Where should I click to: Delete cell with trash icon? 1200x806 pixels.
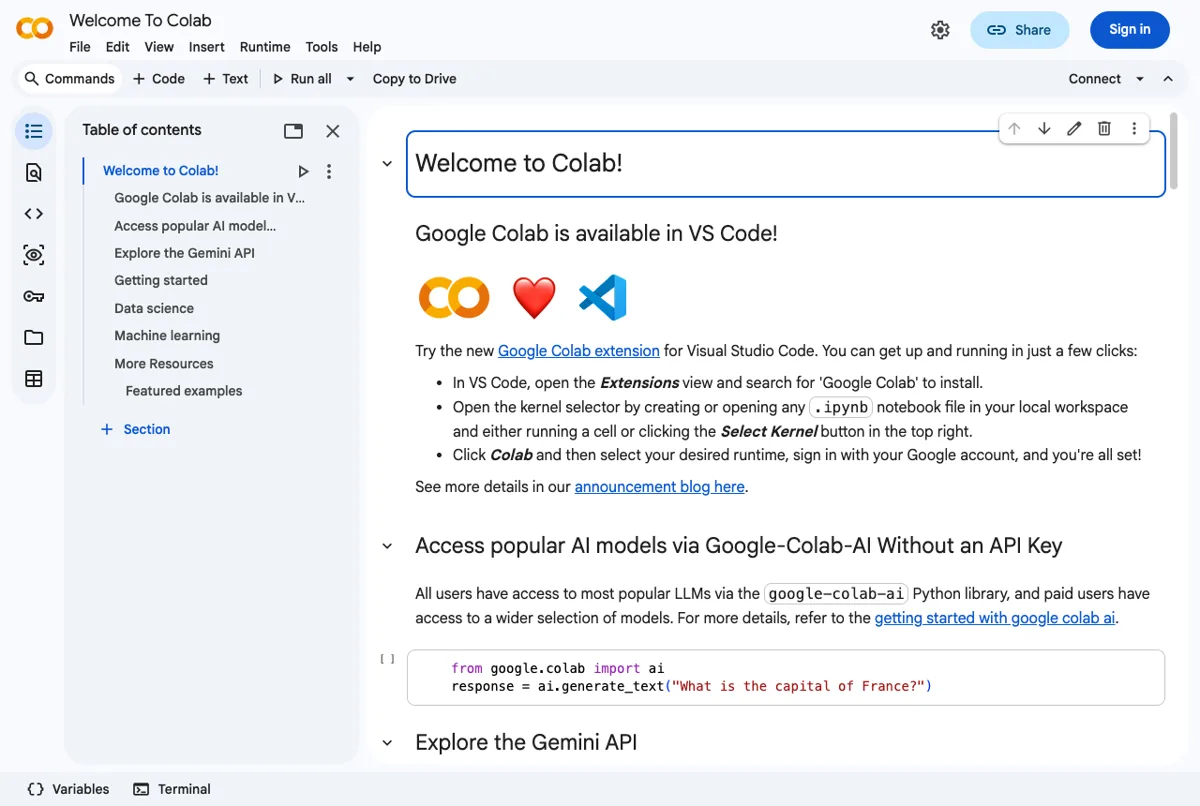(x=1104, y=128)
